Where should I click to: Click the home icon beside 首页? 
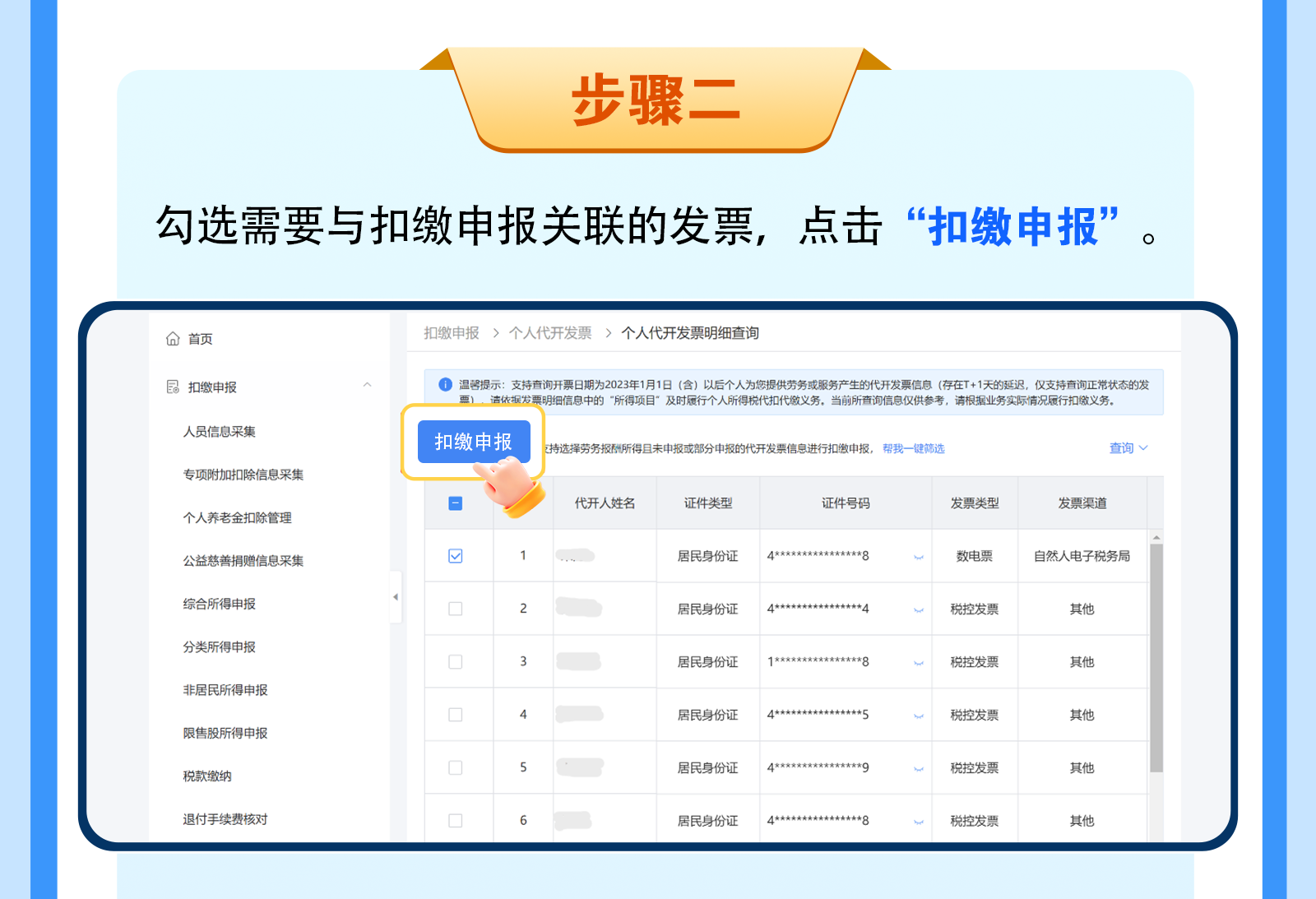pos(173,339)
